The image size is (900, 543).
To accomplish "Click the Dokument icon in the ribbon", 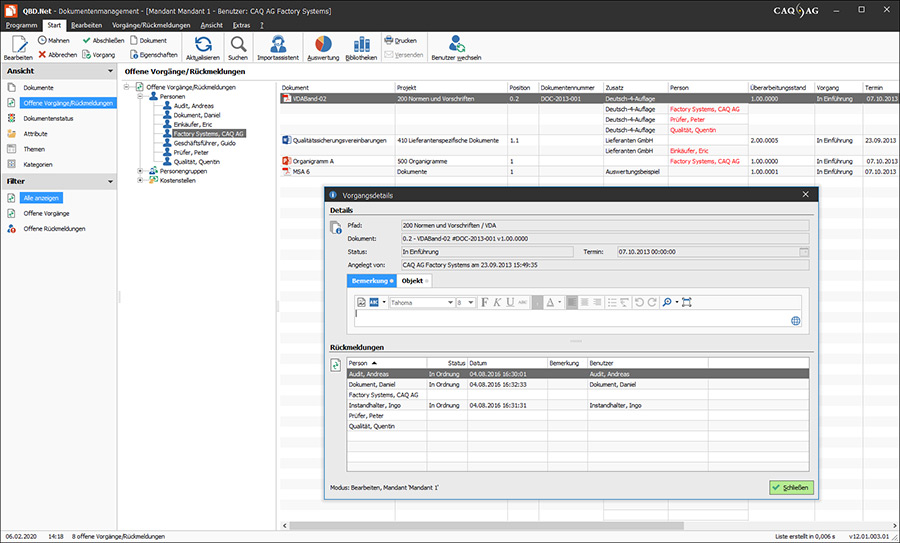I will (134, 40).
